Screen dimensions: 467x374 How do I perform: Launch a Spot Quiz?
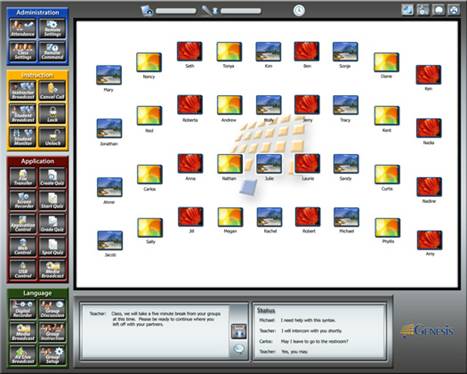(x=52, y=246)
